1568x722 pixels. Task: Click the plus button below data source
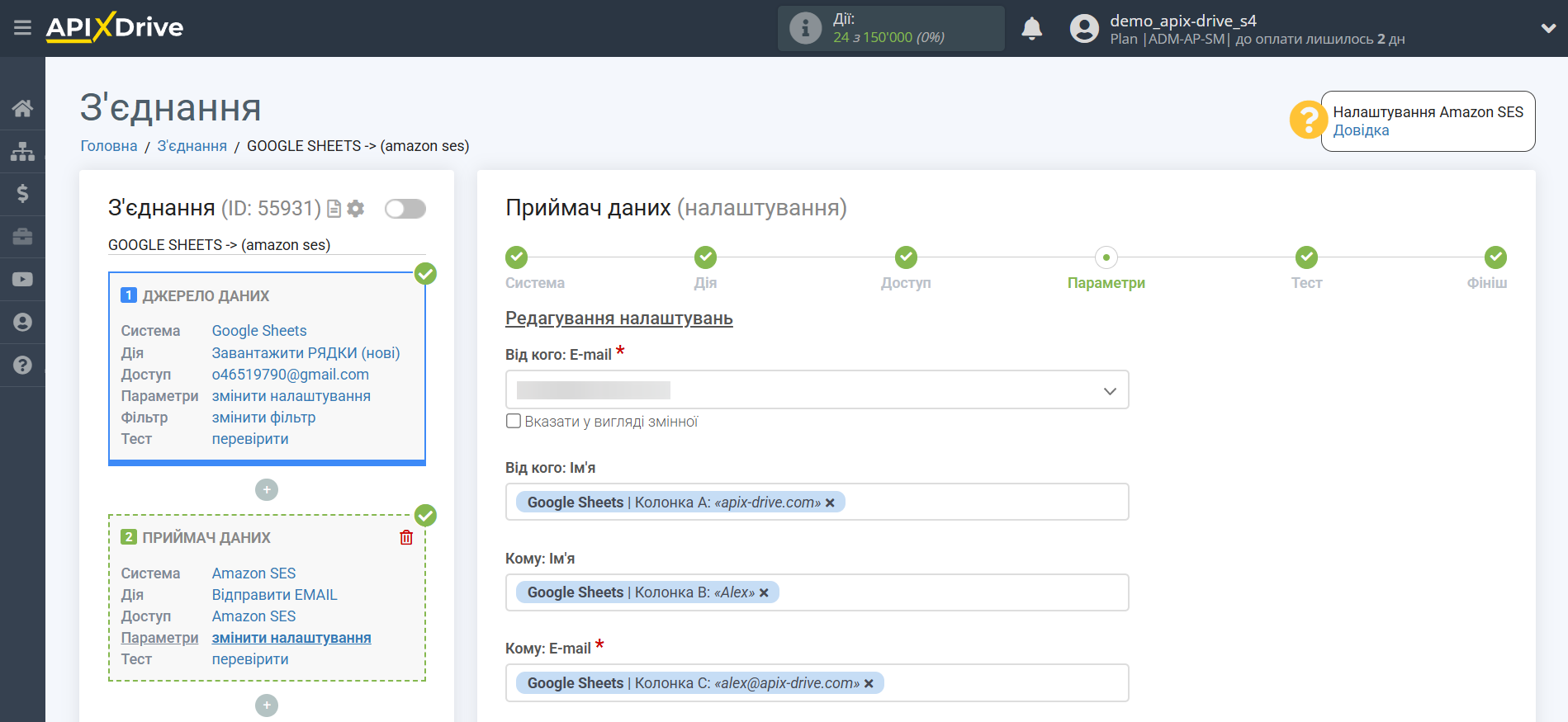267,490
